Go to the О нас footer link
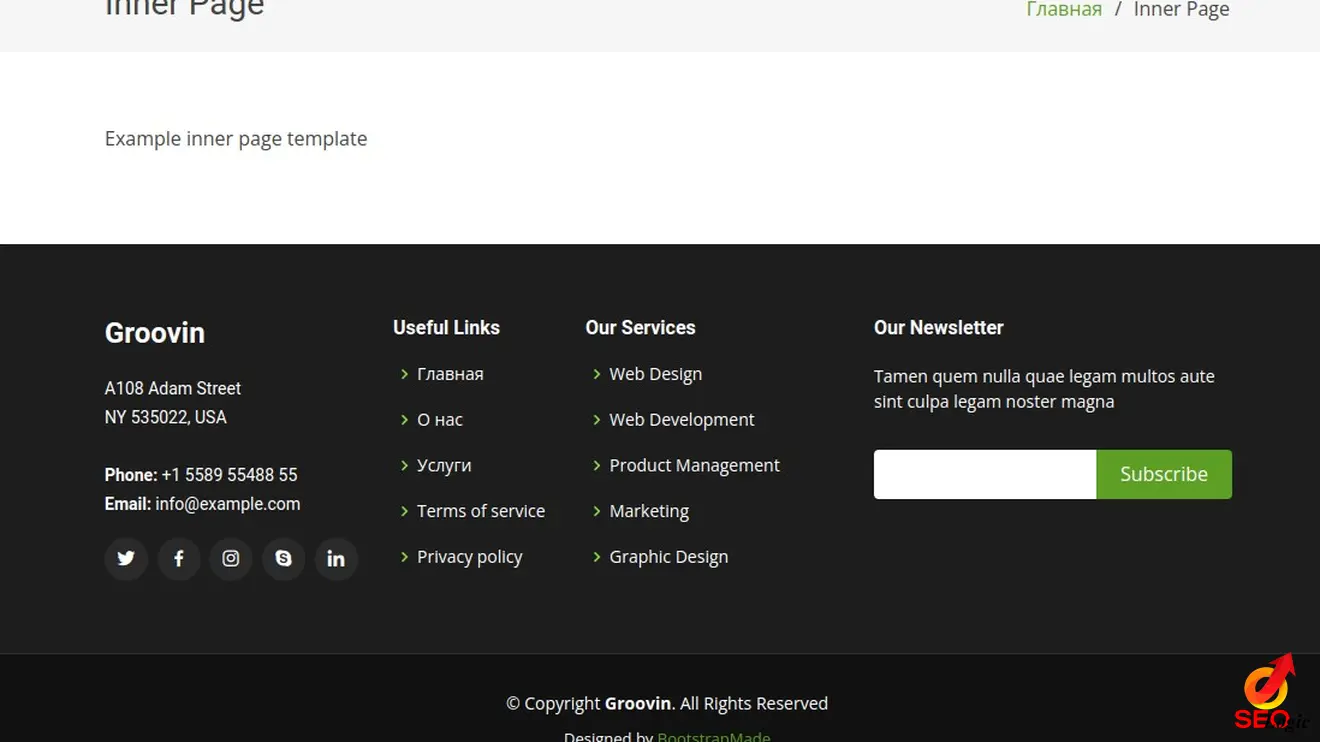Image resolution: width=1320 pixels, height=742 pixels. 439,420
